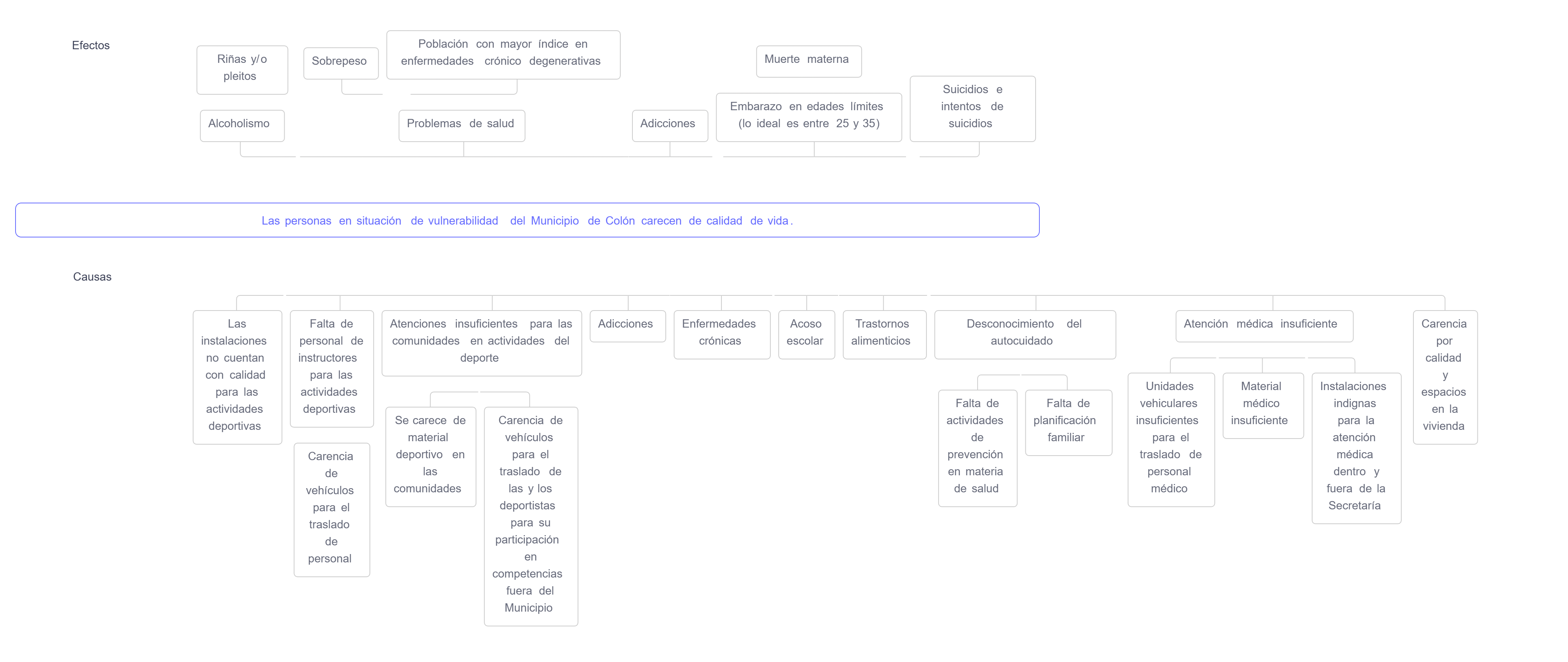
Task: Click the 'Problemas de salud' box
Action: pos(462,125)
